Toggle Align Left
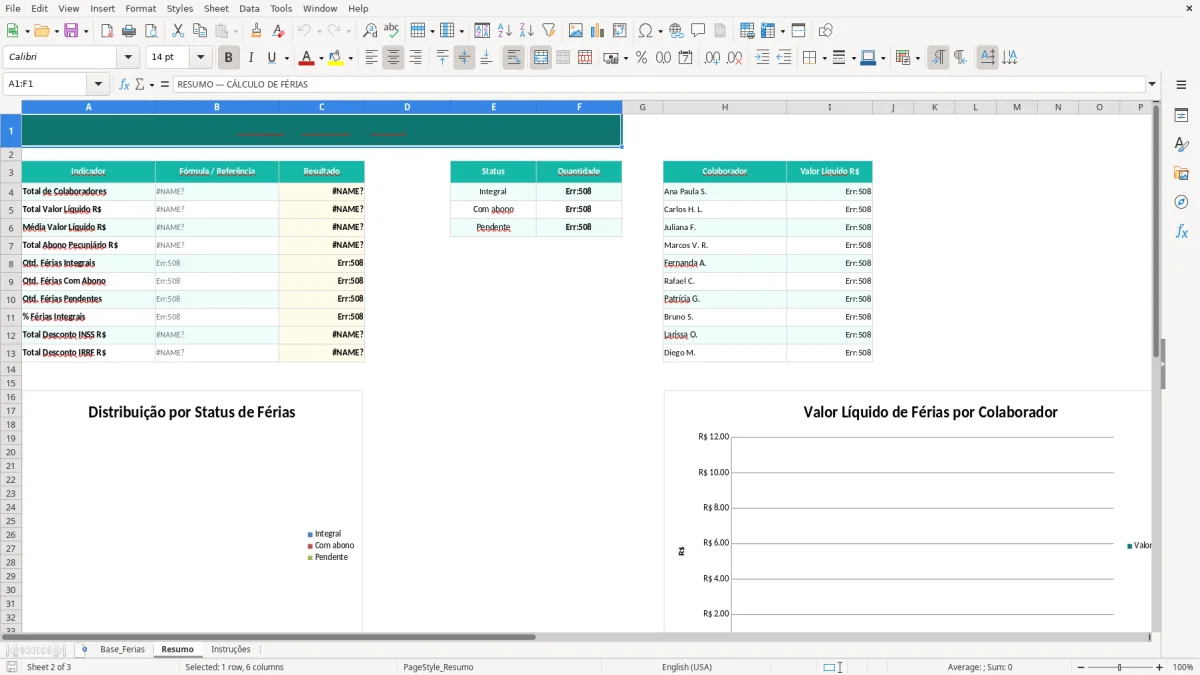 click(371, 58)
